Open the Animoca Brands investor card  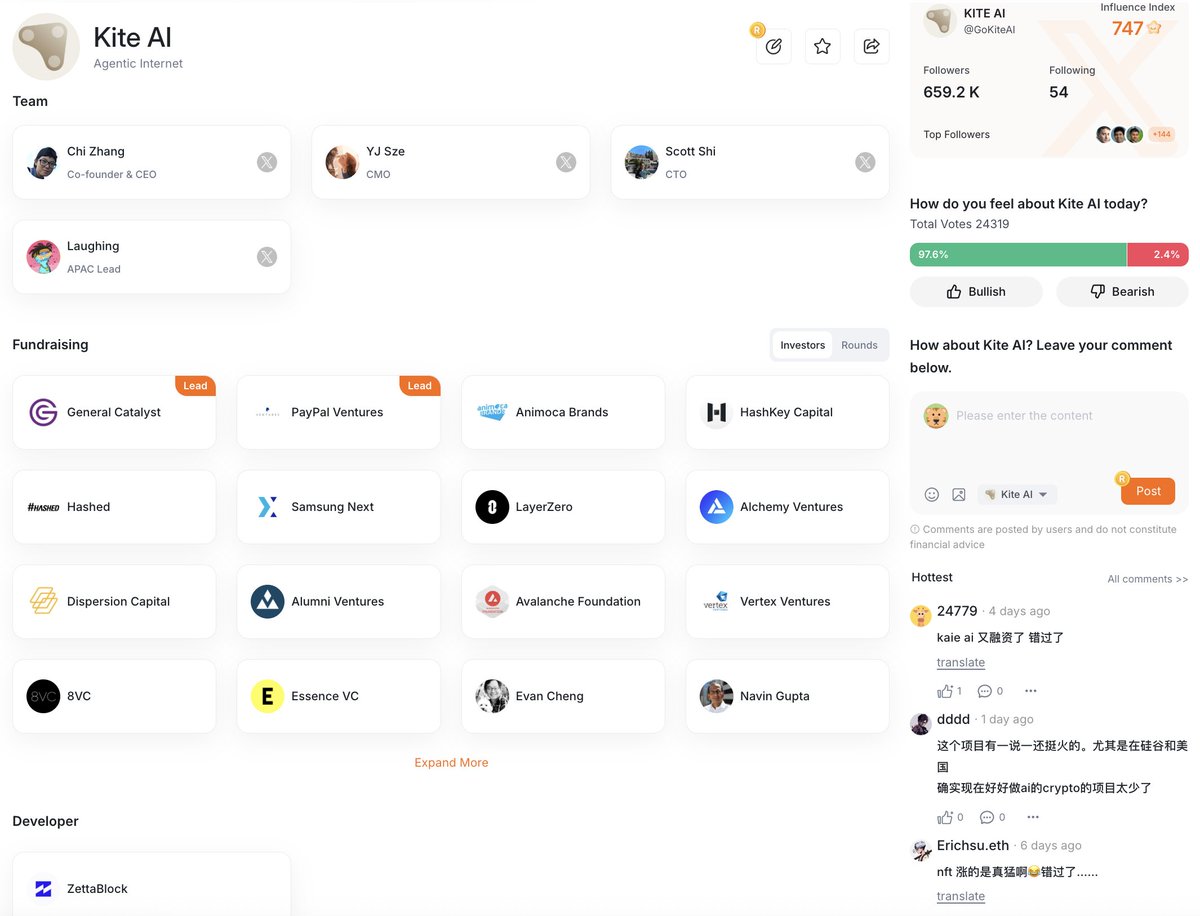pos(563,412)
